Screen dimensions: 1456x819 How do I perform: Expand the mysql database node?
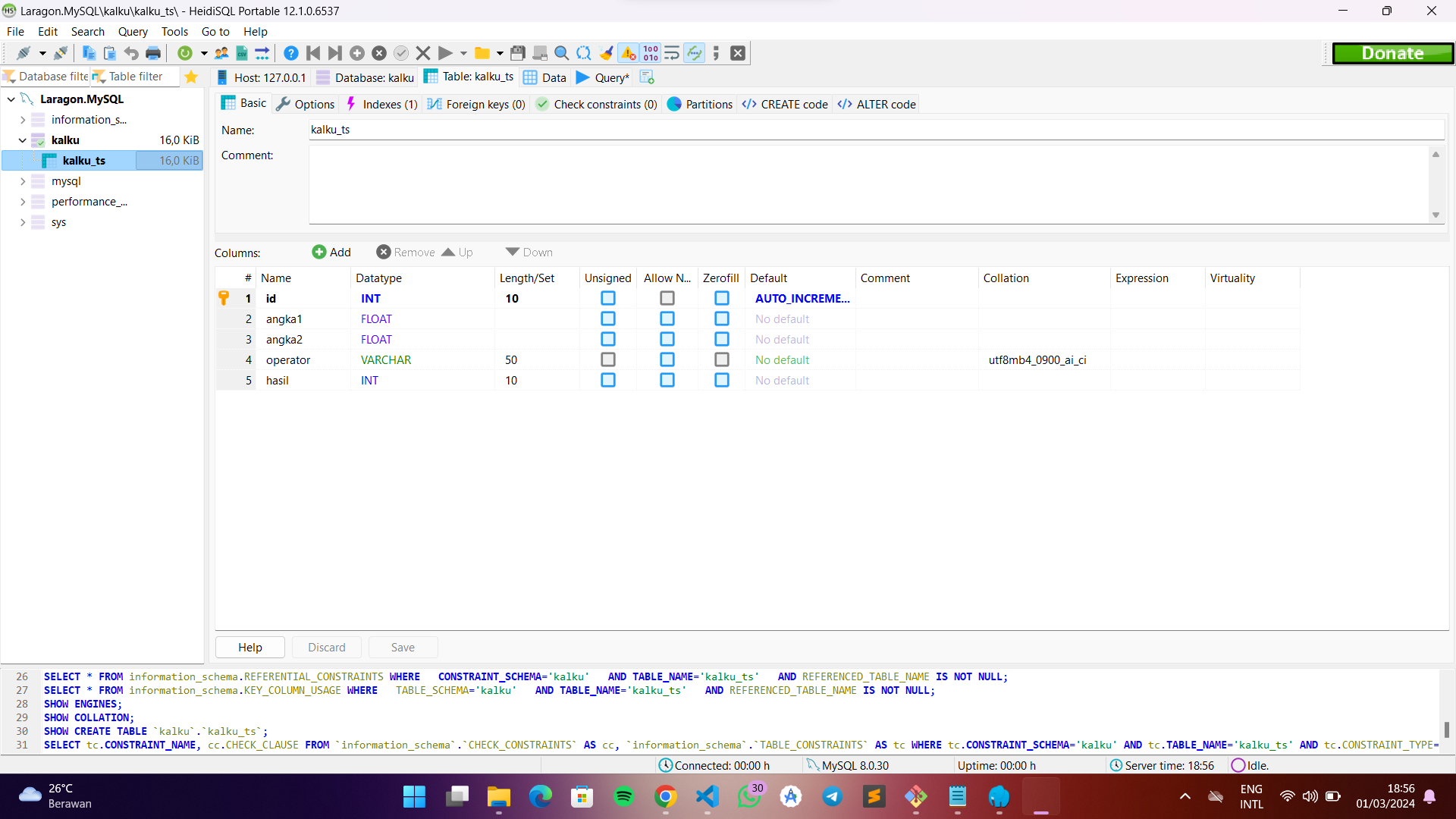(x=23, y=181)
